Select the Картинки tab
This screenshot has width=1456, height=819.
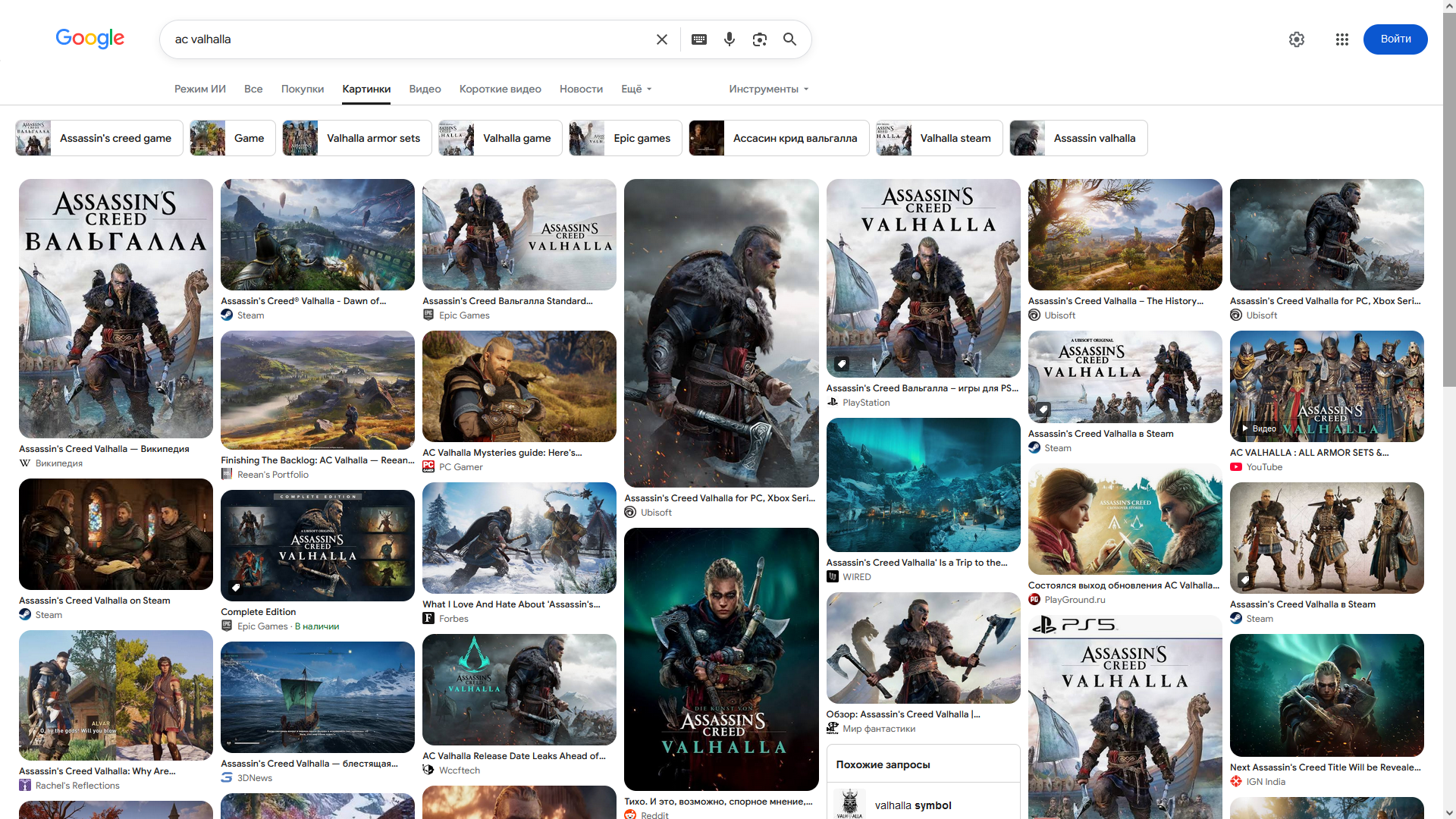coord(366,89)
